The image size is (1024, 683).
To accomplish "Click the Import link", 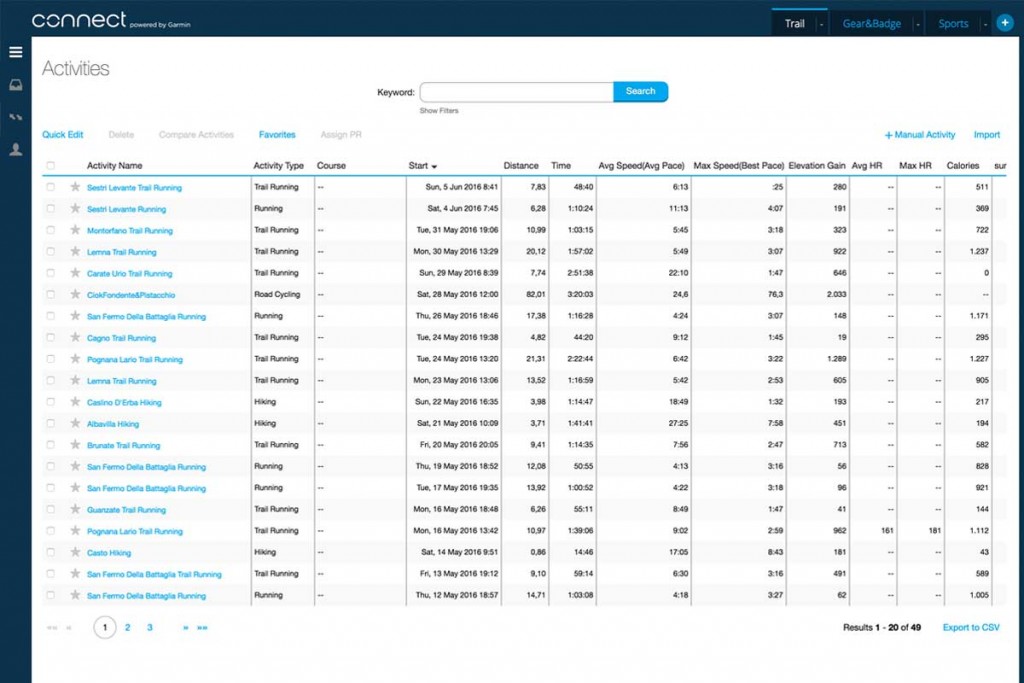I will (986, 135).
